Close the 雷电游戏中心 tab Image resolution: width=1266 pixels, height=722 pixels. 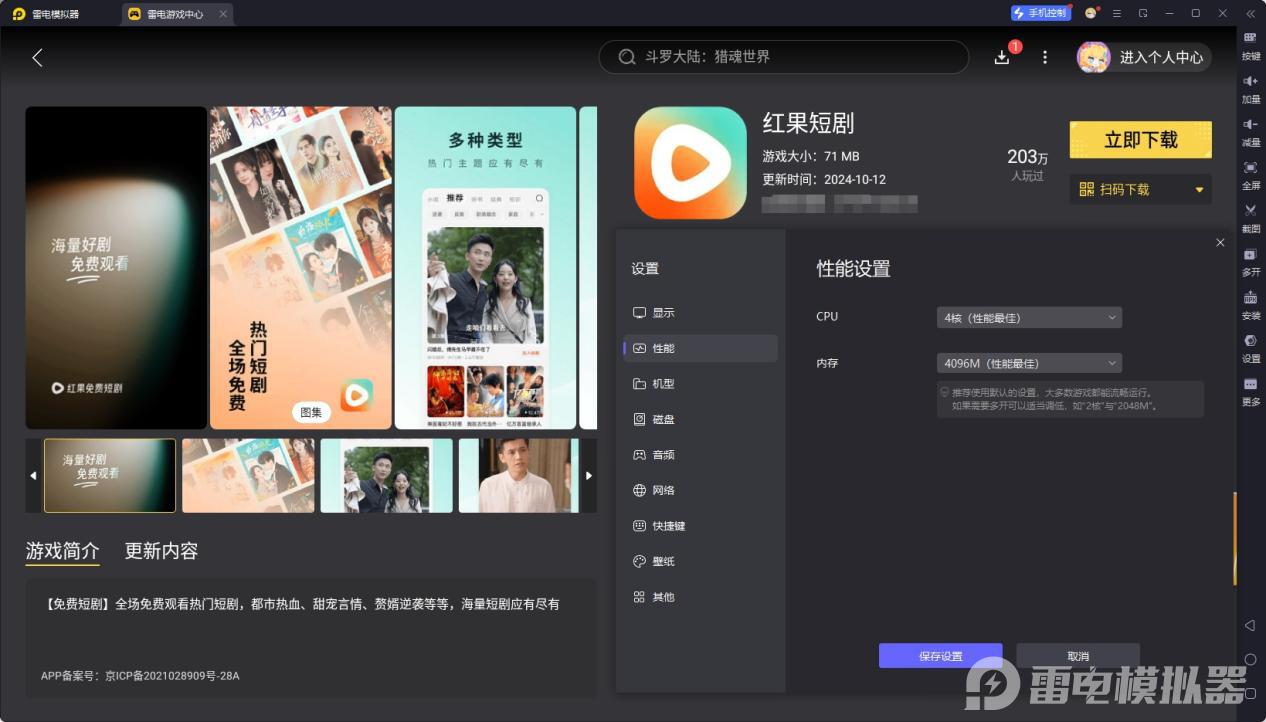tap(223, 14)
